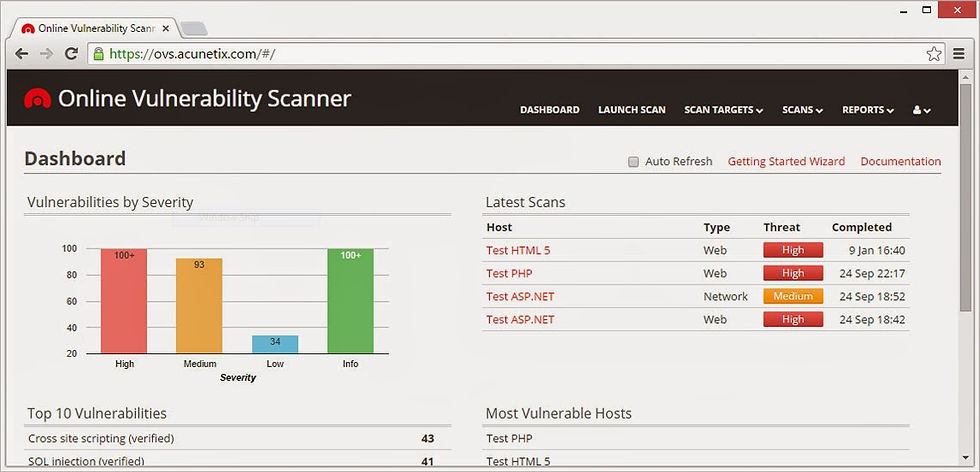Minimize the browser window

pos(904,10)
